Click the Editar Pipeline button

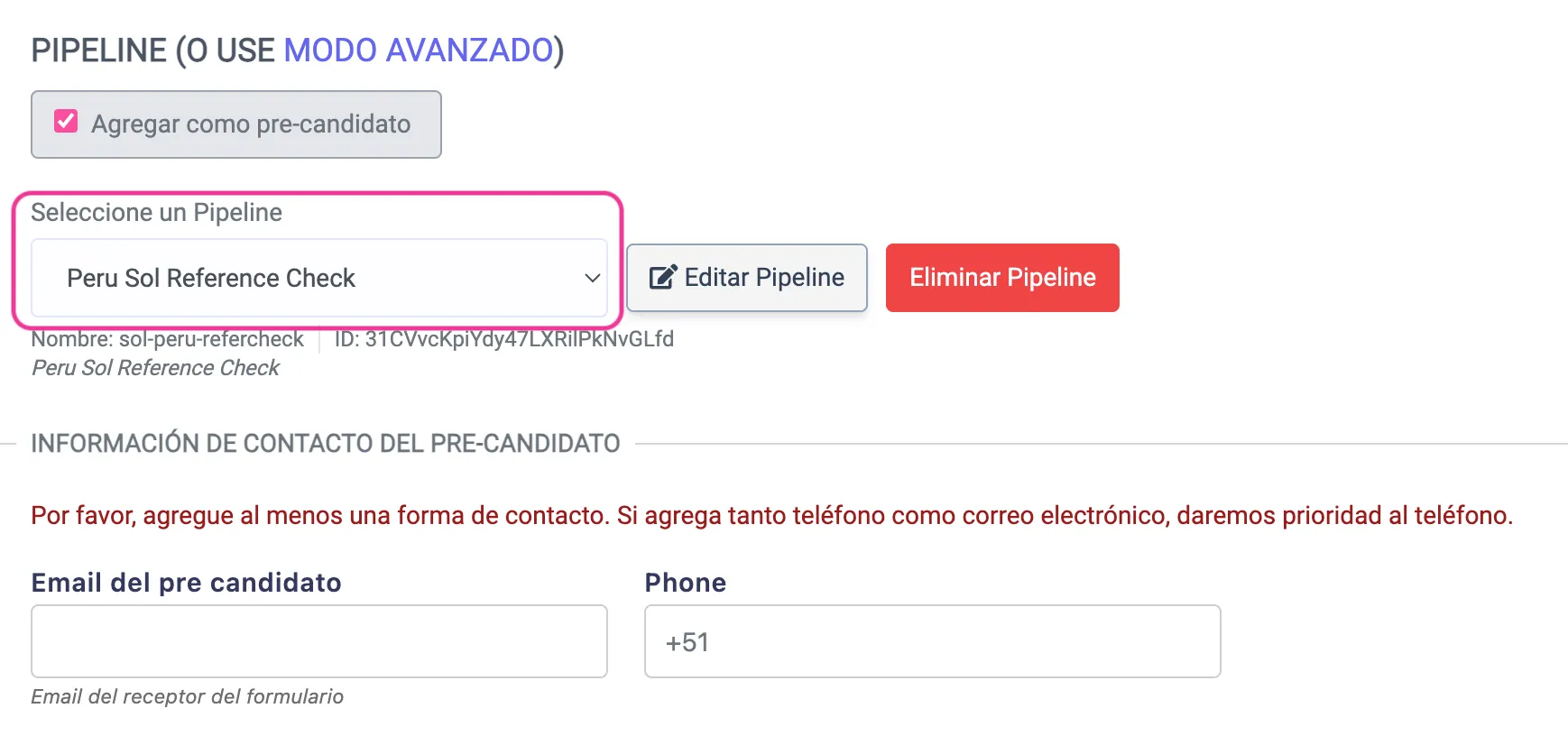pos(746,278)
